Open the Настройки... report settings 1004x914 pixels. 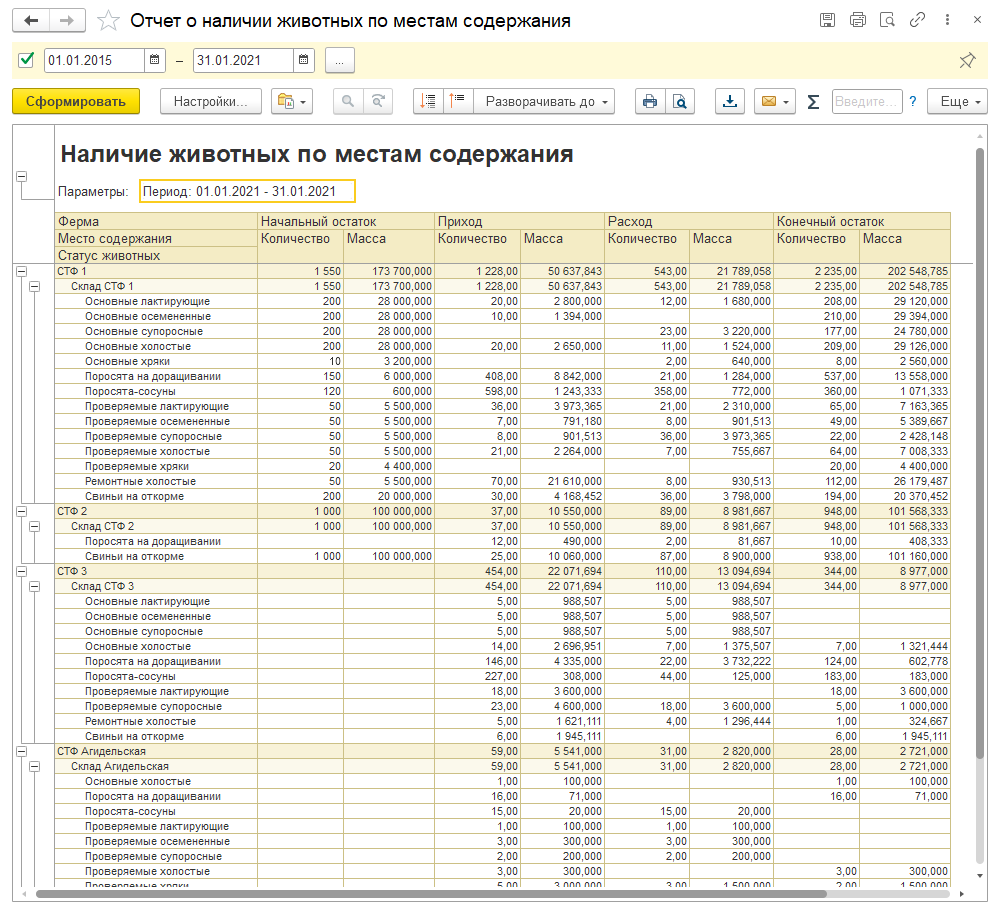pos(210,101)
